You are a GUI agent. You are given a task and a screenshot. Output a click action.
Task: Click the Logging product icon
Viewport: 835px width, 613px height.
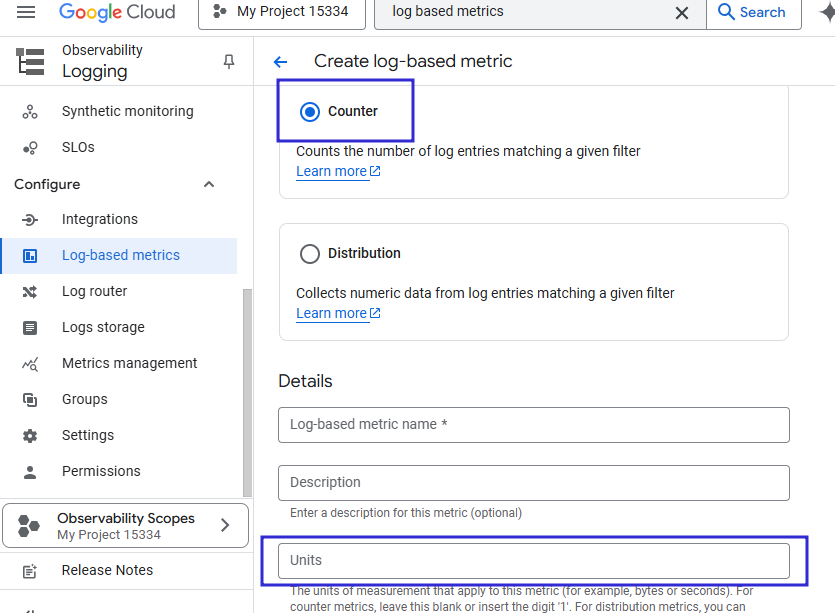coord(30,61)
